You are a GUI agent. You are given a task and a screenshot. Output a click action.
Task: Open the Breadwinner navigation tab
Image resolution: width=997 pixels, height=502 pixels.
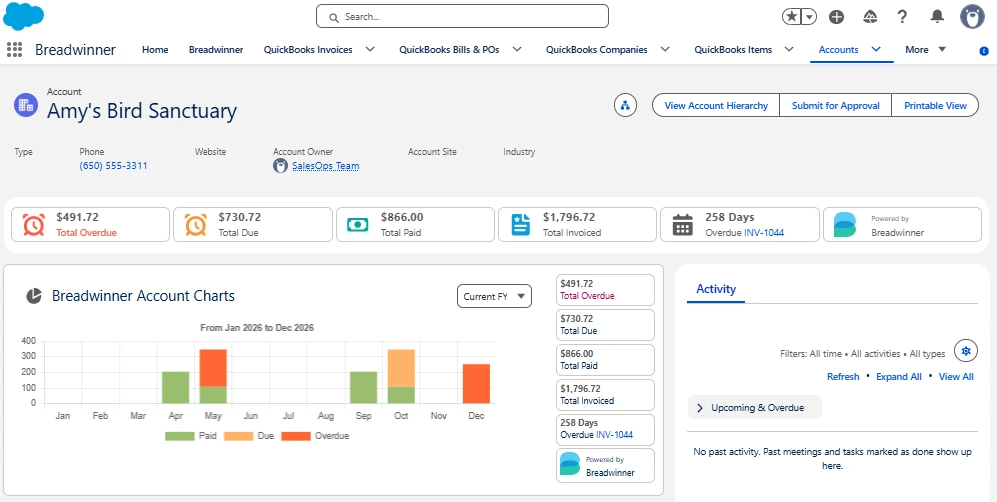pyautogui.click(x=216, y=50)
